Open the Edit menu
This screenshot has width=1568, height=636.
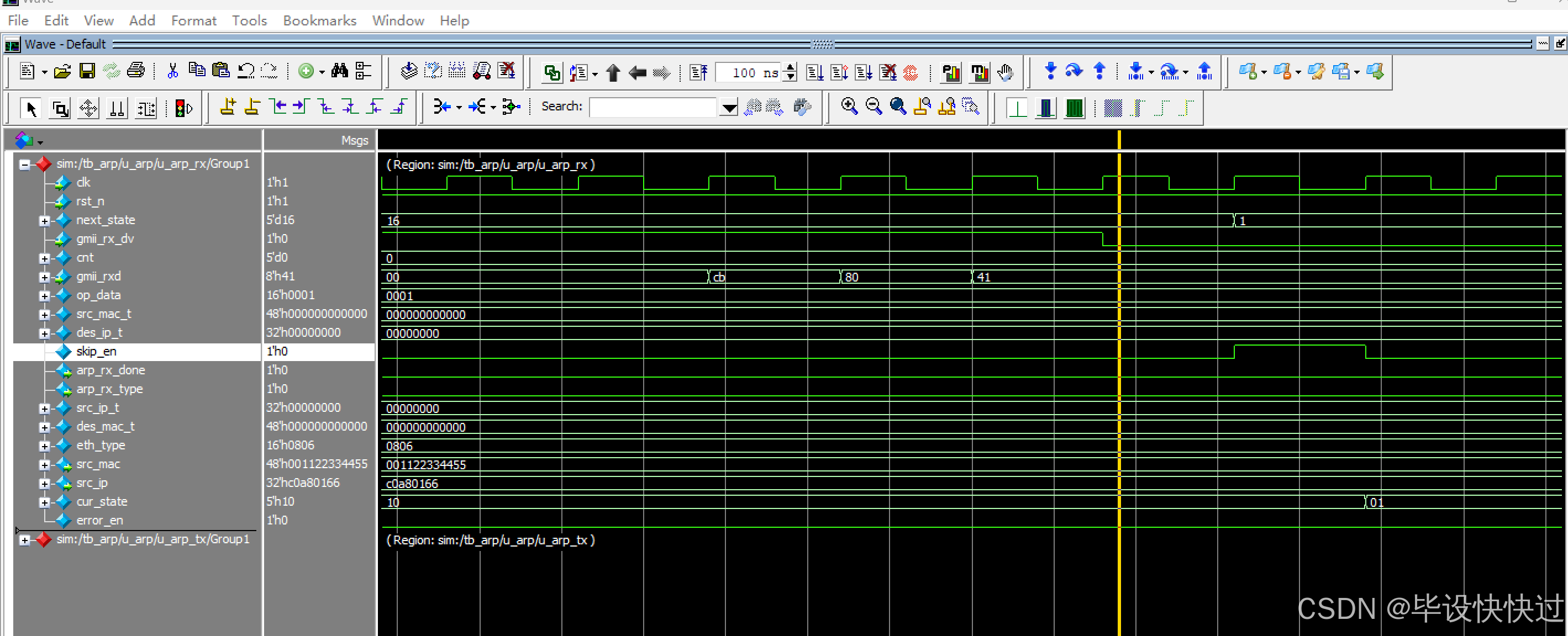click(56, 20)
